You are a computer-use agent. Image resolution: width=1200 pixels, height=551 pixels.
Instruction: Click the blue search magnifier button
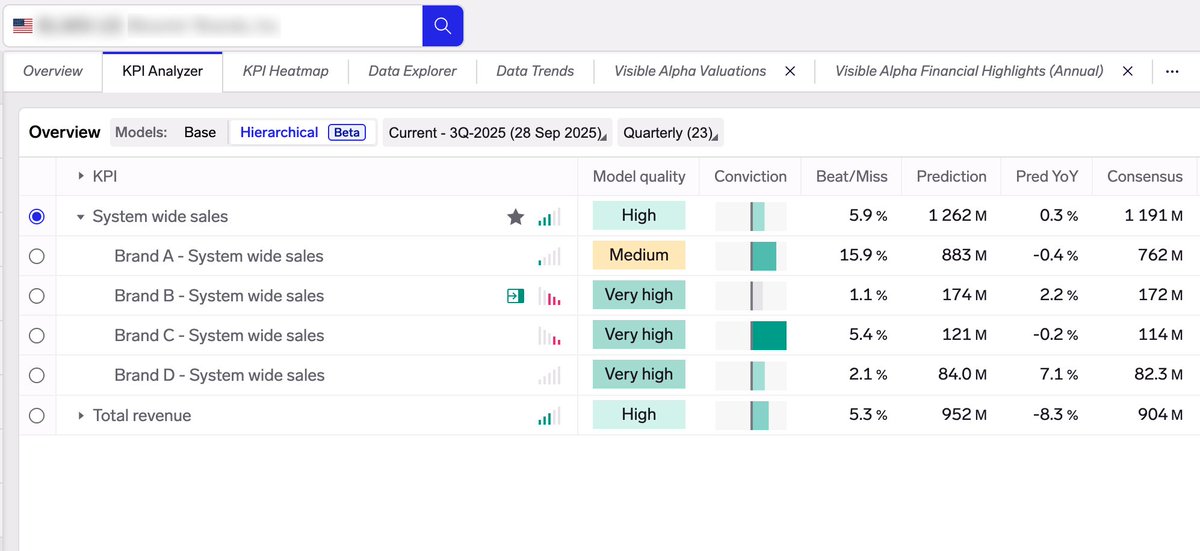pos(443,25)
